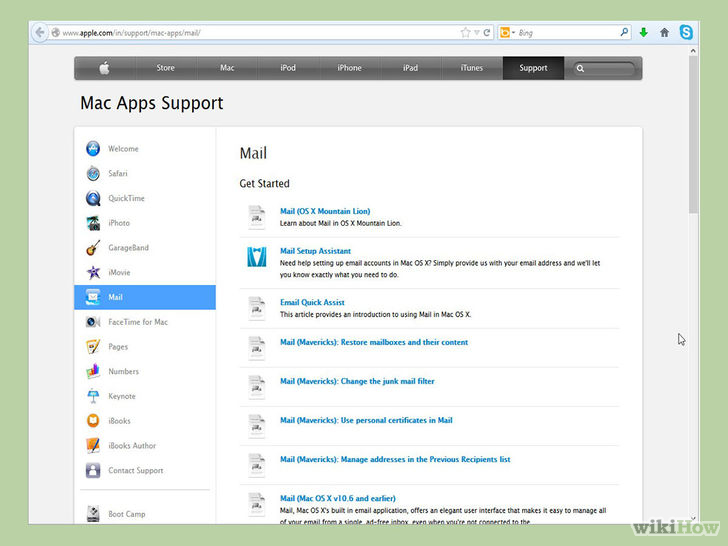Click the Keynote podium icon

tap(93, 396)
